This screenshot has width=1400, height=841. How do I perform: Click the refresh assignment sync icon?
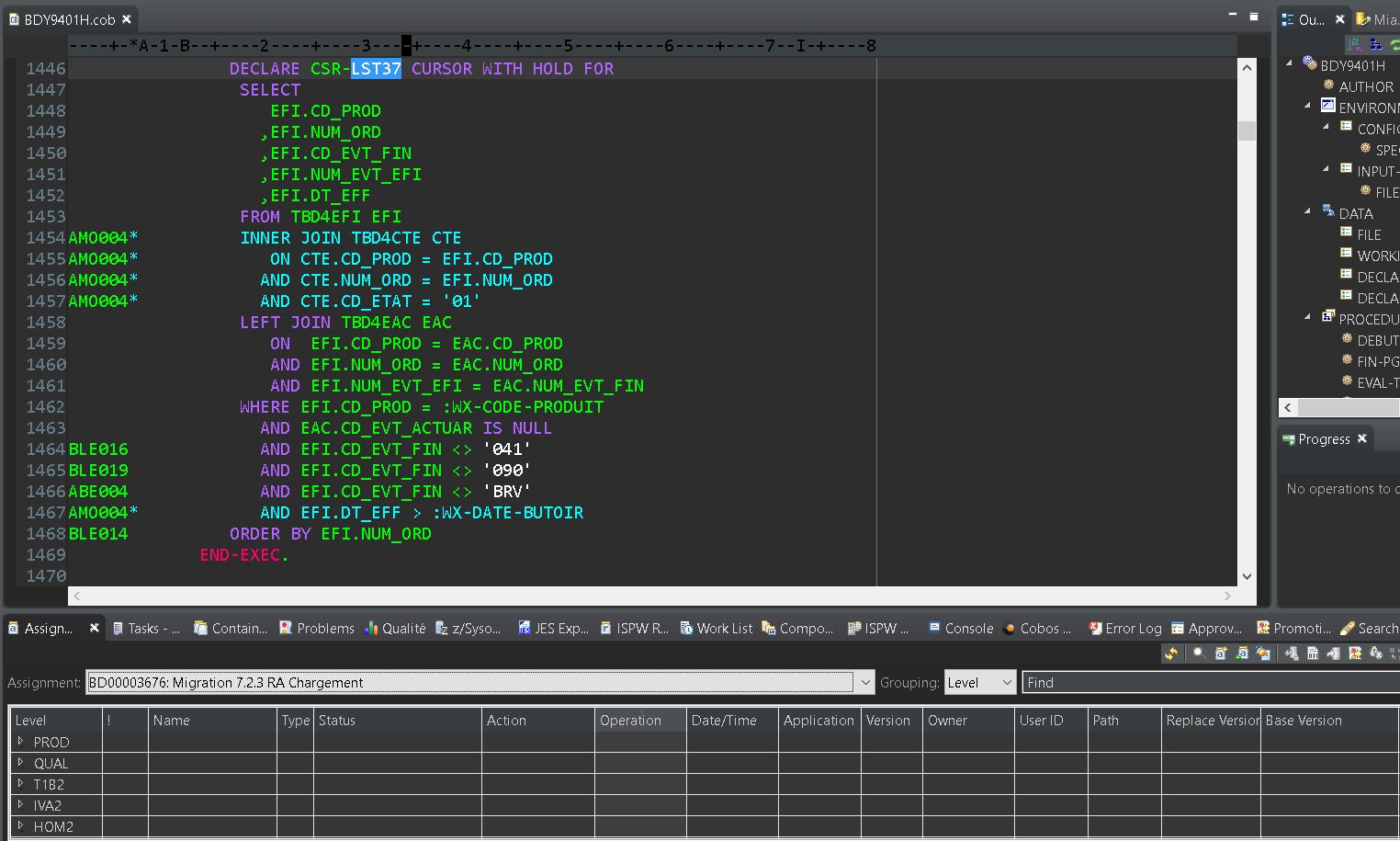point(1171,653)
